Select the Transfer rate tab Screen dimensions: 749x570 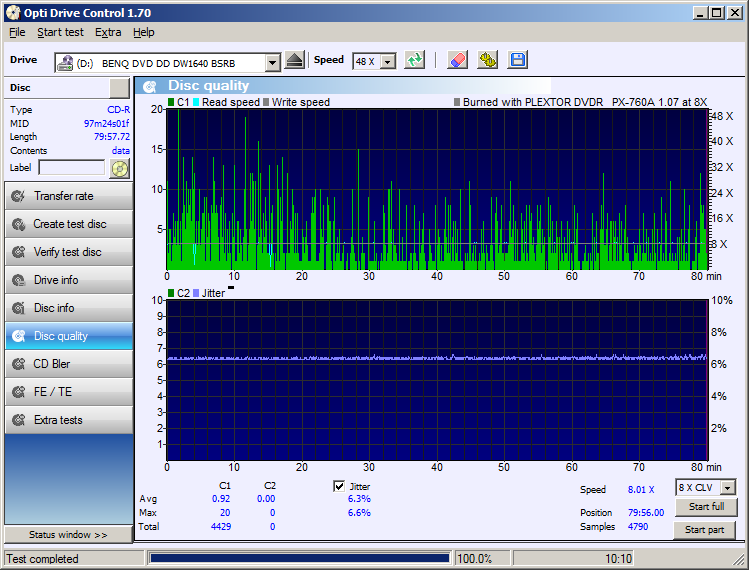pyautogui.click(x=69, y=196)
